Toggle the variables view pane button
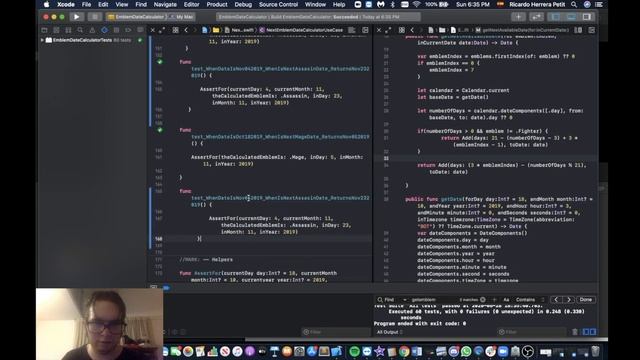640x360 pixels. 586,332
